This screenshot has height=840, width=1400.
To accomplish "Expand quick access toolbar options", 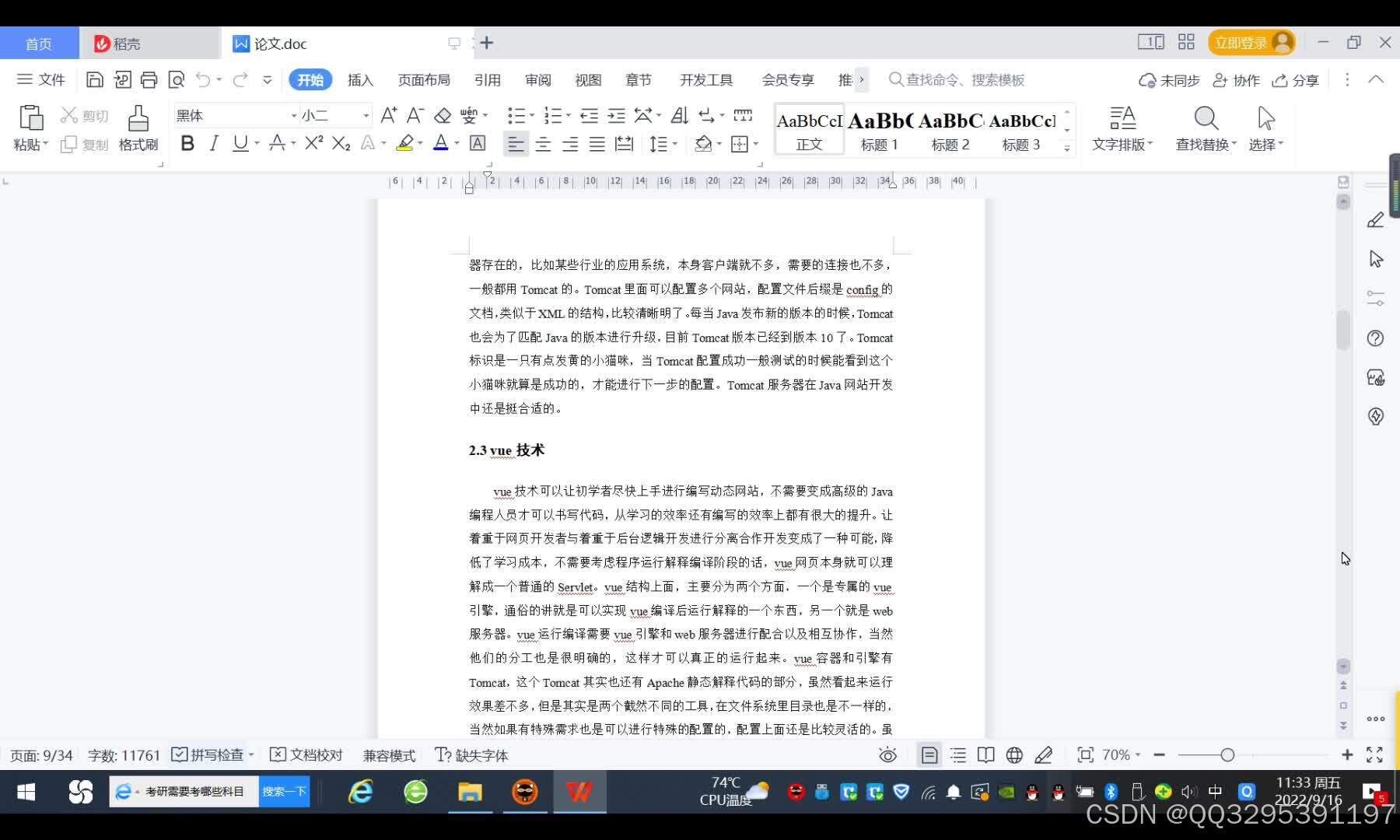I will pyautogui.click(x=267, y=79).
